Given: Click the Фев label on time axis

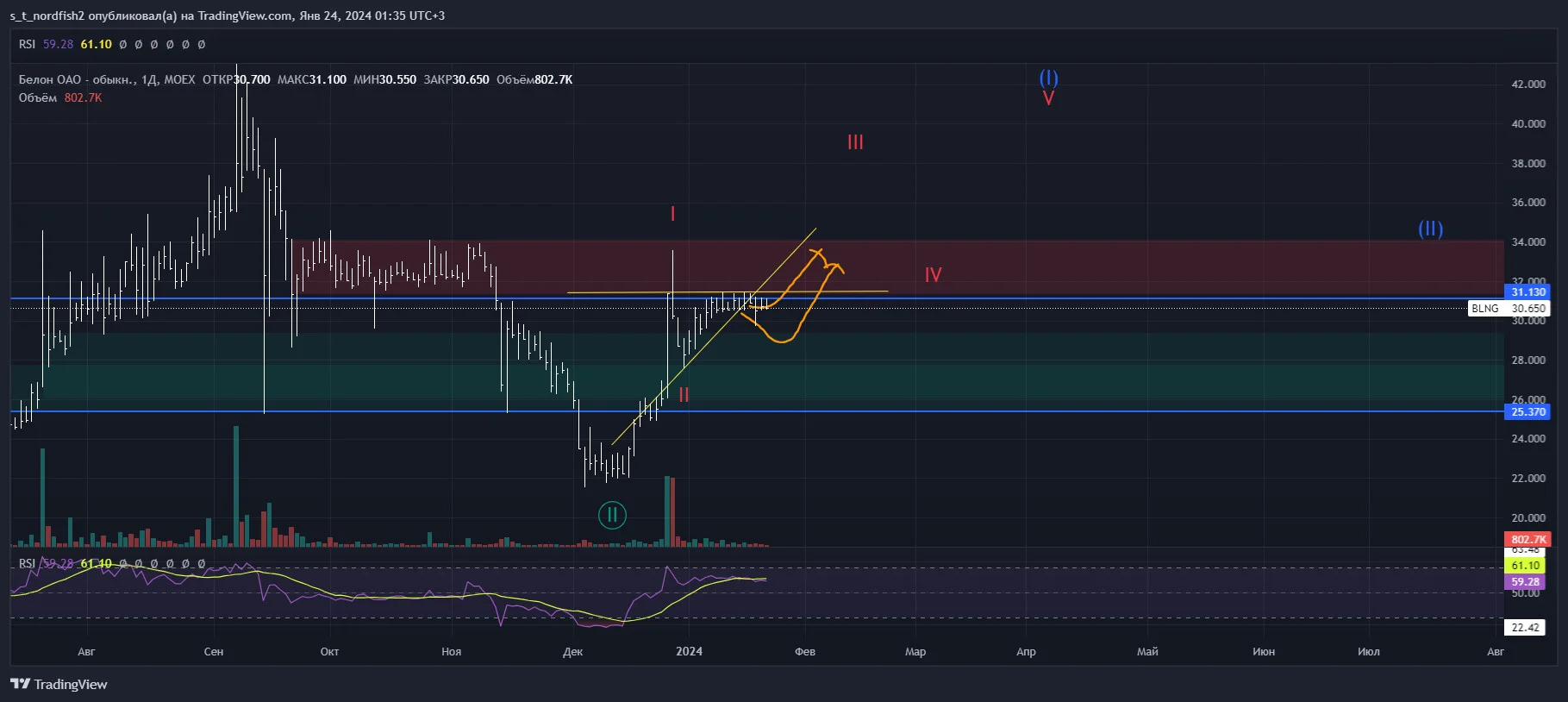Looking at the screenshot, I should [805, 651].
